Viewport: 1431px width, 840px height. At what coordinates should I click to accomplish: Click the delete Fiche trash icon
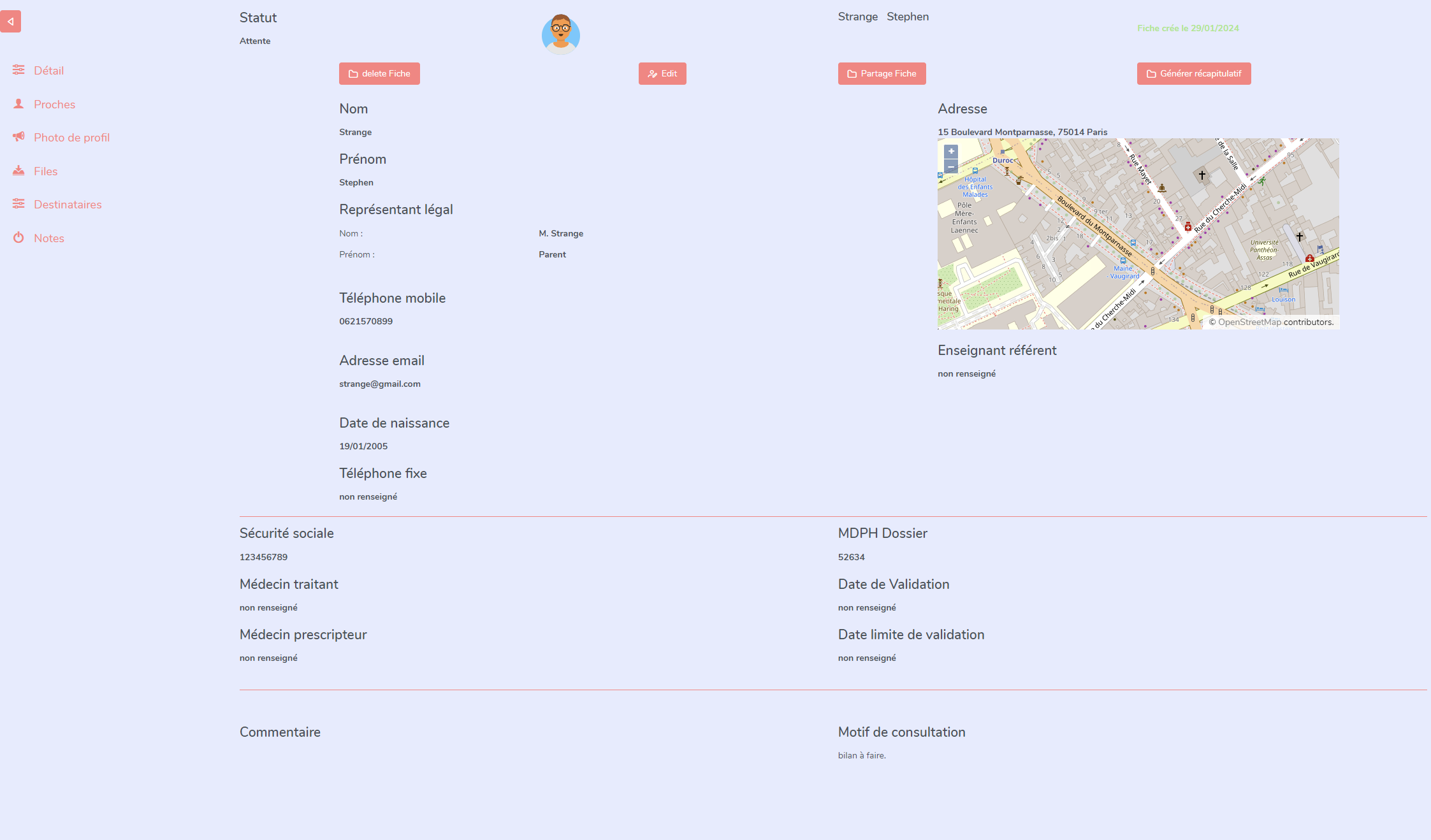(353, 73)
